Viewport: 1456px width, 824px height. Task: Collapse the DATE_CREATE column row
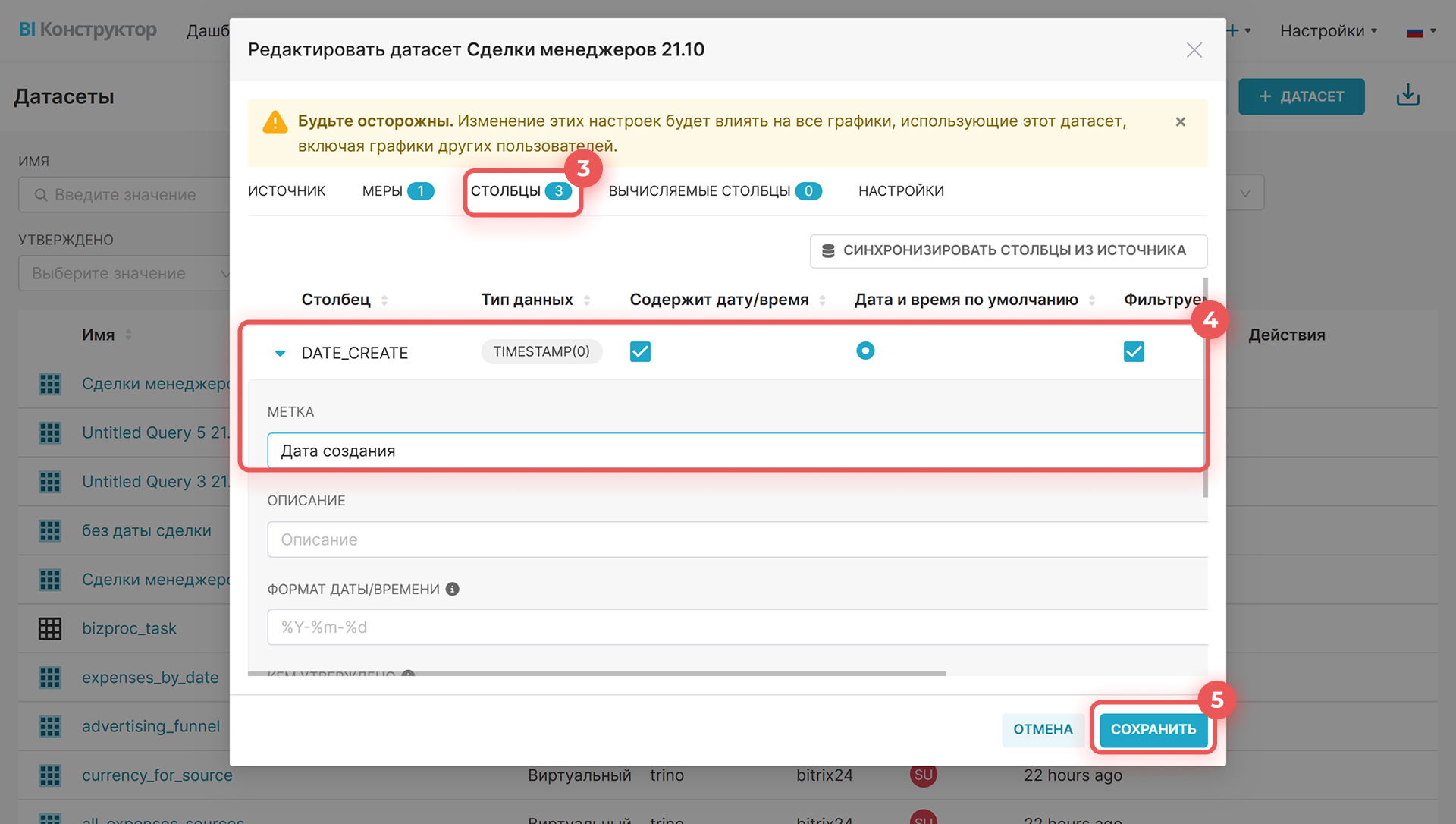[280, 353]
